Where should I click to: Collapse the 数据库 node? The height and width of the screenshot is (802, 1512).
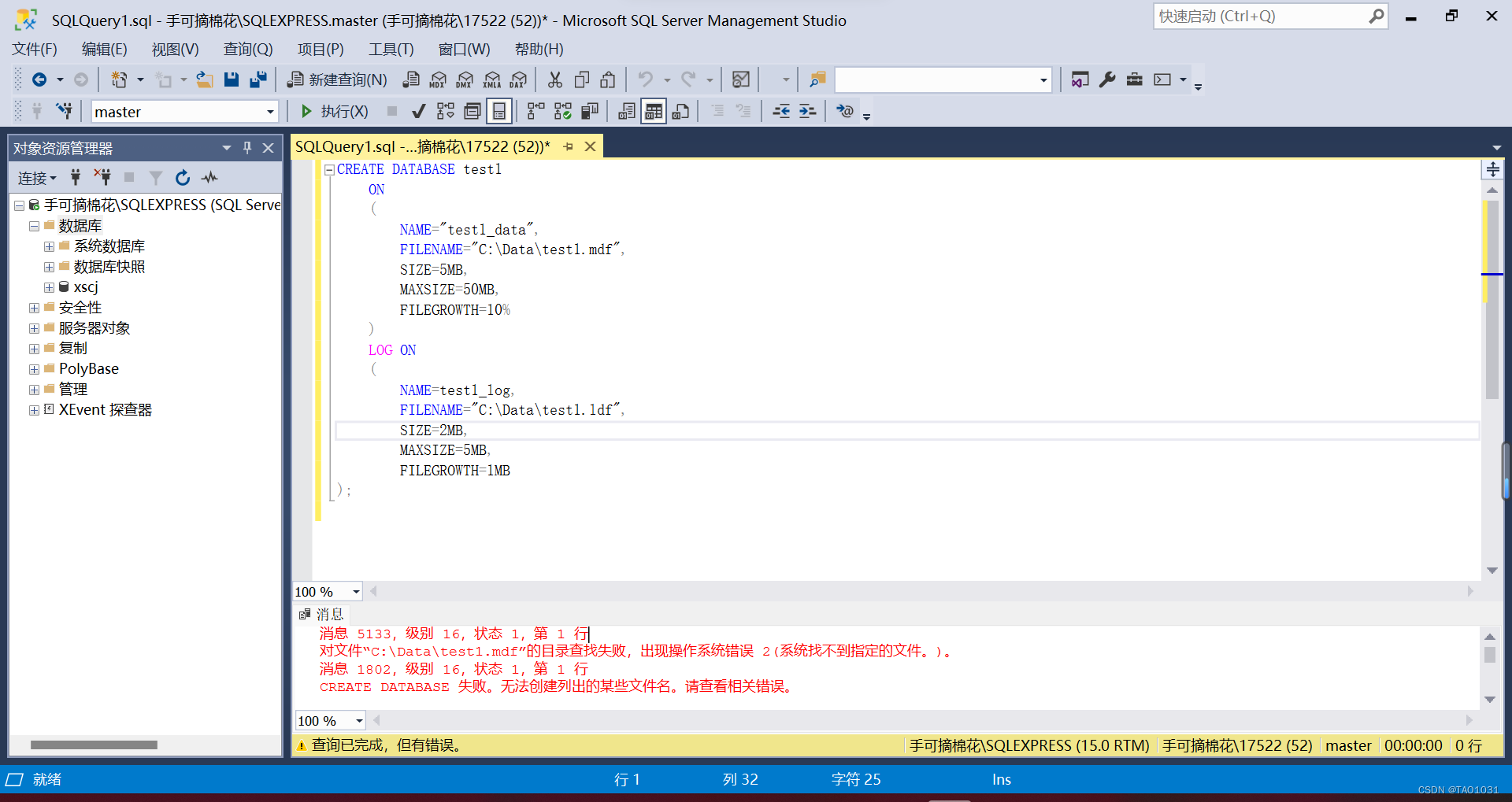pos(34,226)
